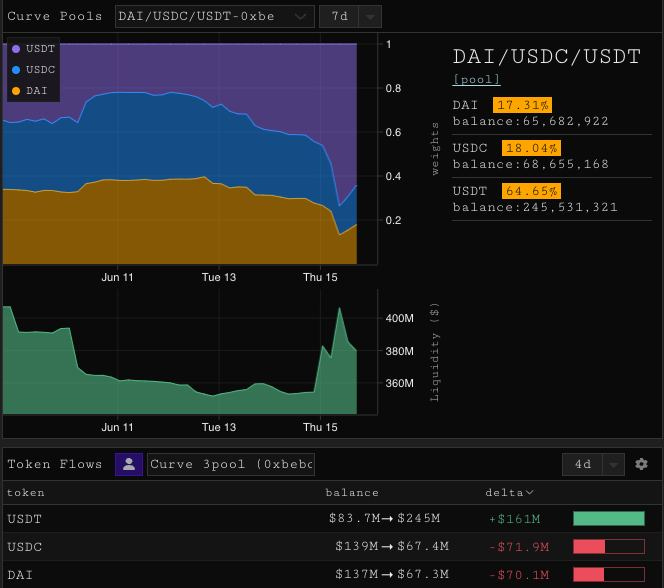
Task: Click the Token Flows panel title
Action: click(55, 464)
